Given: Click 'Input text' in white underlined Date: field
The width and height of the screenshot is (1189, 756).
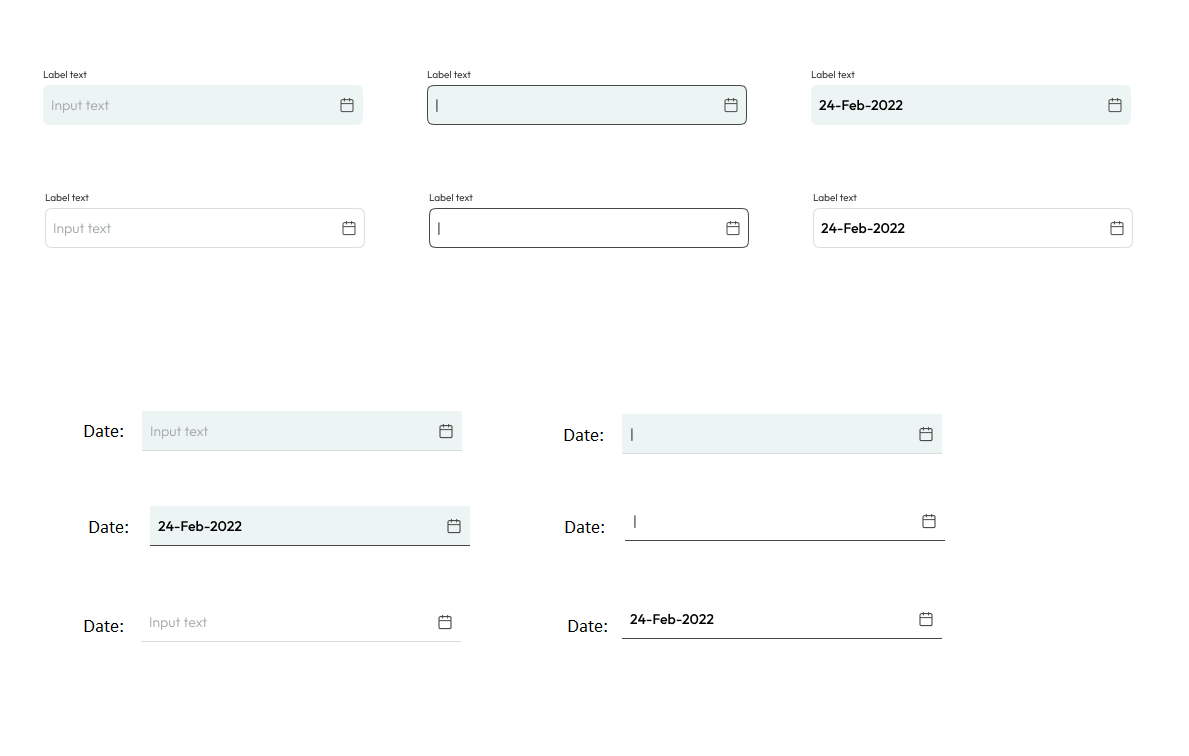Looking at the screenshot, I should tap(178, 623).
